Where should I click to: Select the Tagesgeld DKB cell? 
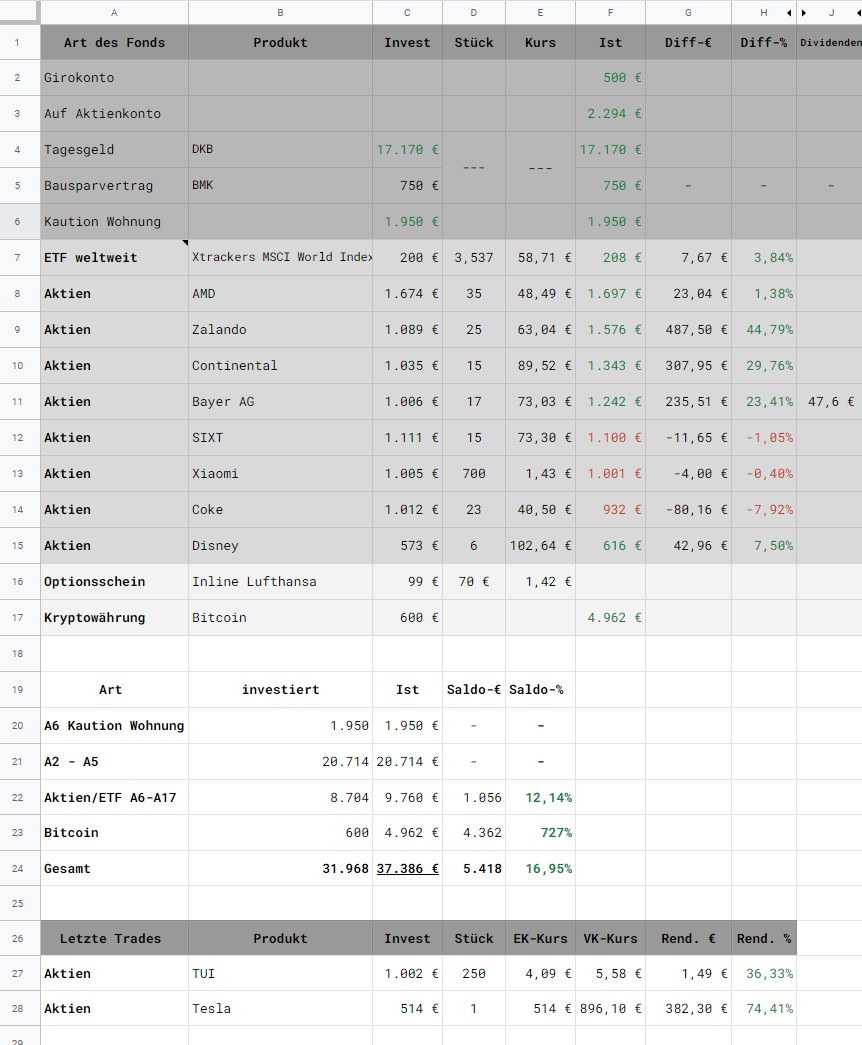pos(280,149)
